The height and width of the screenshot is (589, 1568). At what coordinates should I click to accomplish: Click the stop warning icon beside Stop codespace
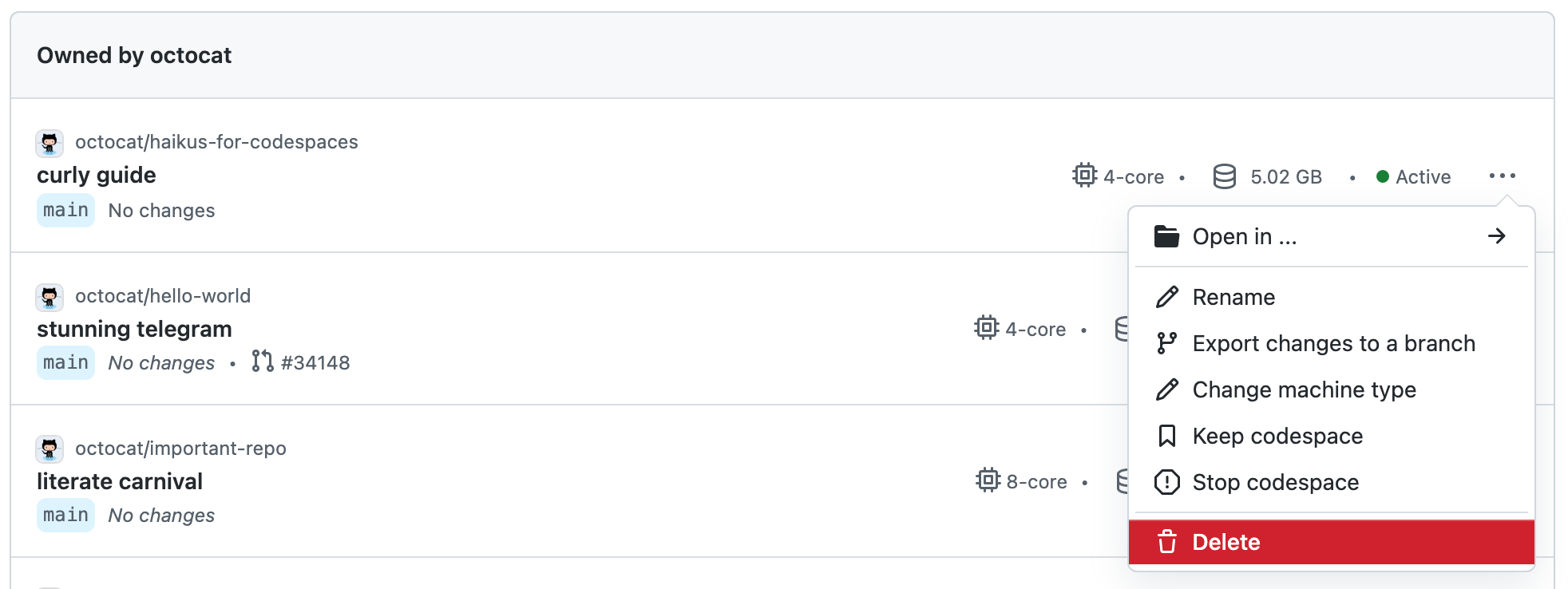1166,482
